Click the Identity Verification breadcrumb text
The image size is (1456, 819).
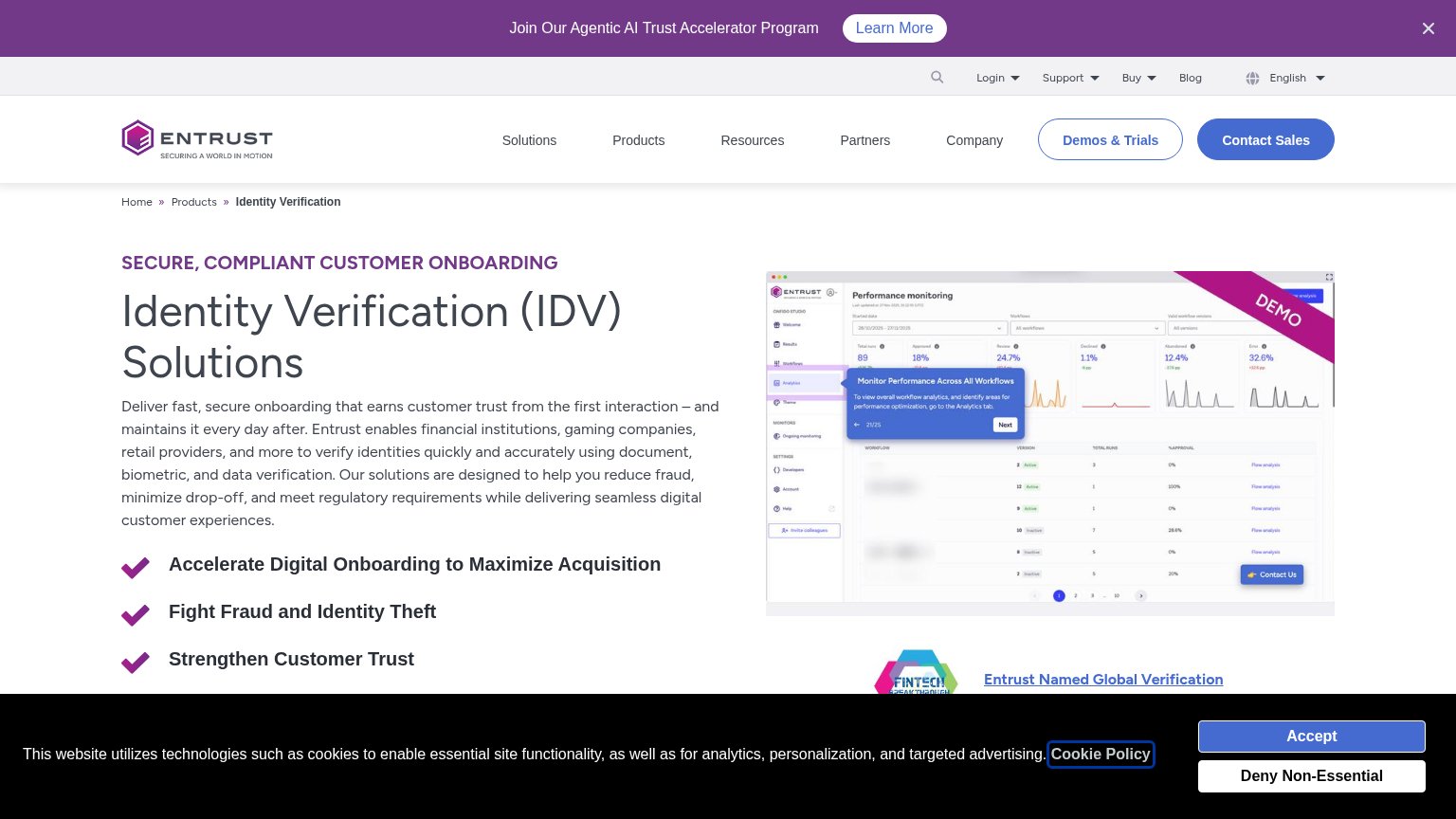(x=288, y=202)
